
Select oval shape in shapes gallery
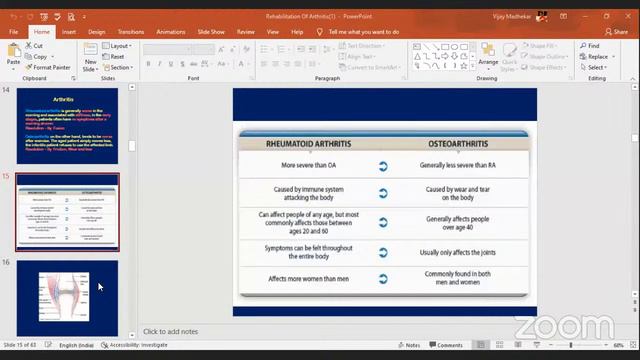pyautogui.click(x=454, y=47)
